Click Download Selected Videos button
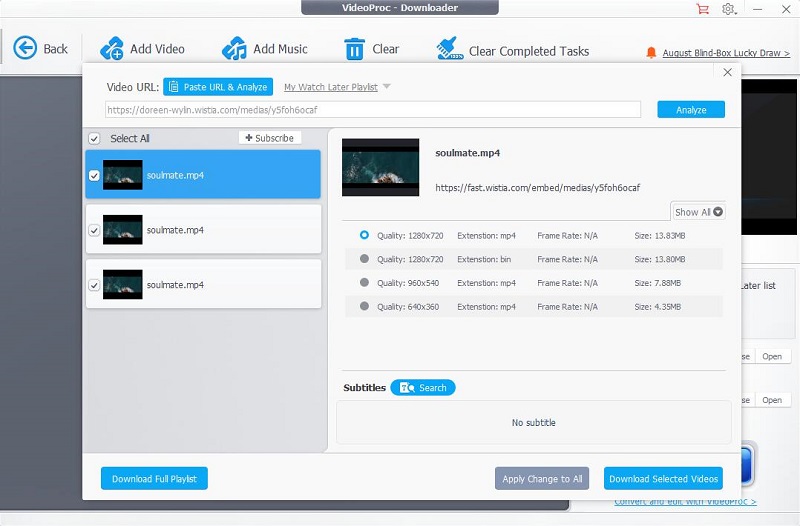 [663, 479]
